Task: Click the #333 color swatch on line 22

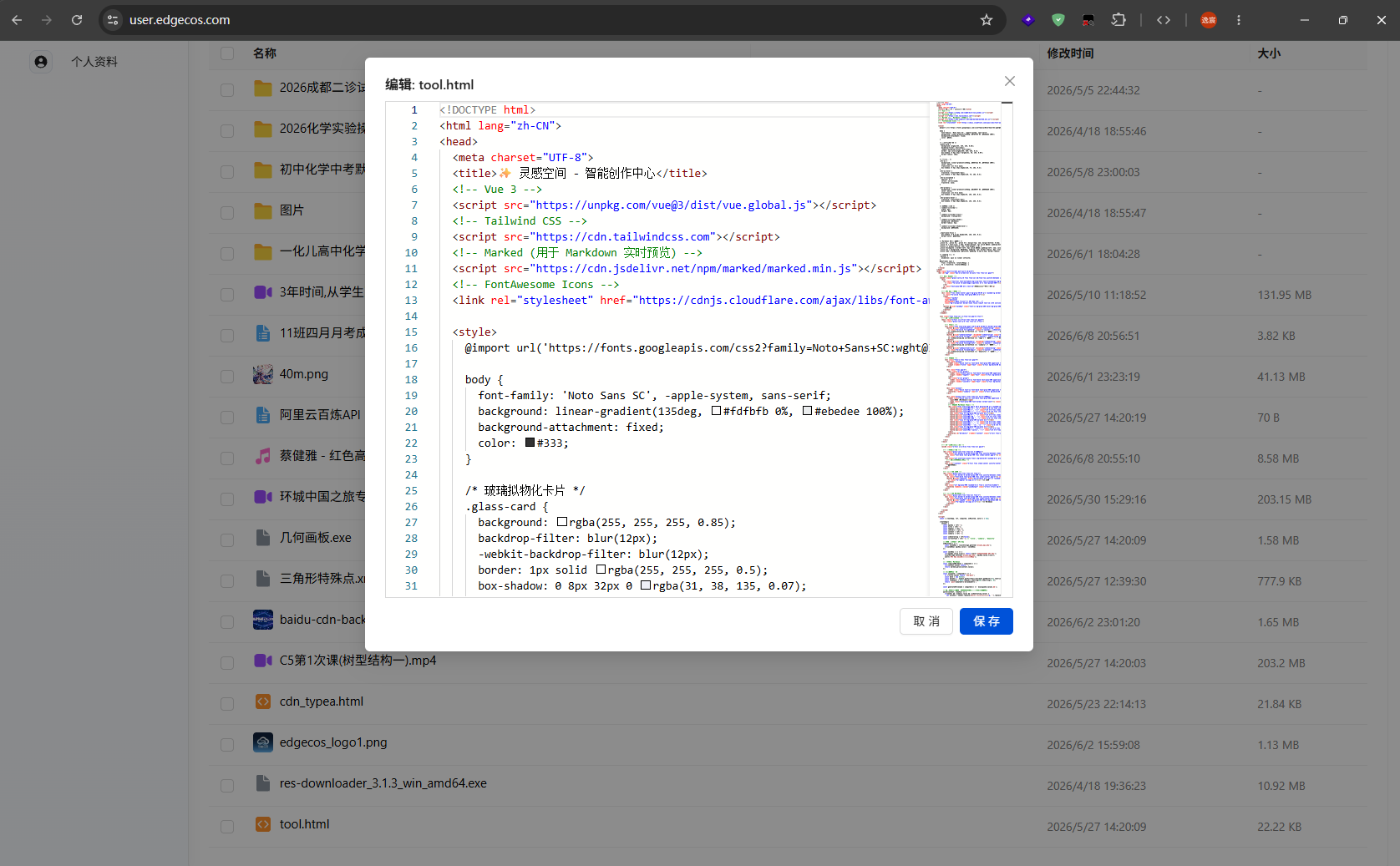Action: (530, 443)
